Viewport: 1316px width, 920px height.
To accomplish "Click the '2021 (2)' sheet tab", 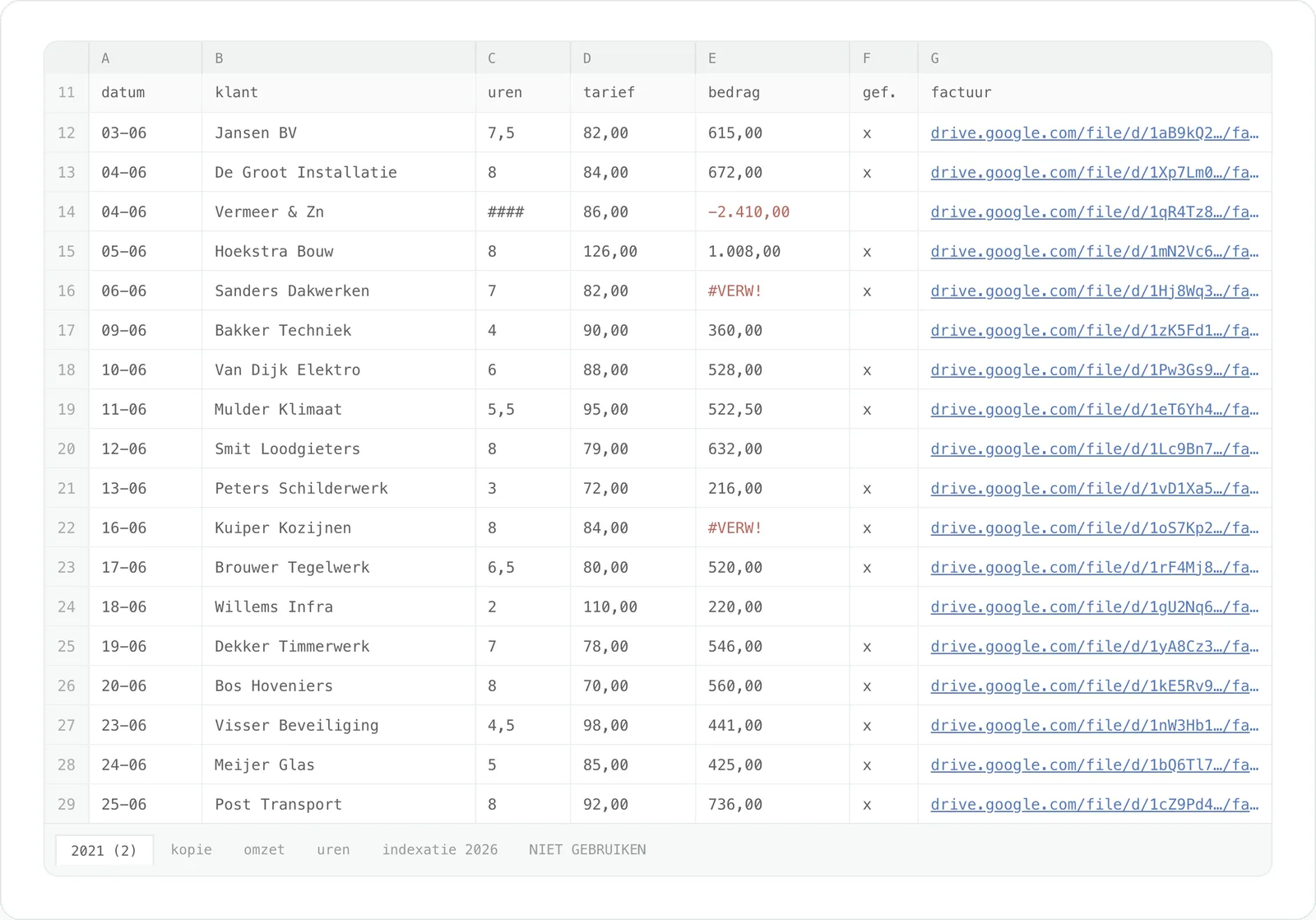I will click(x=104, y=850).
